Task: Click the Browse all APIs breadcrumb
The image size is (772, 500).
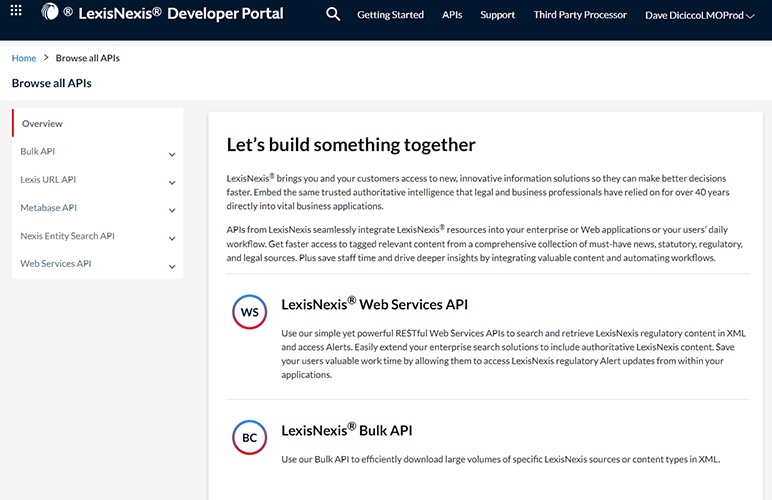Action: (88, 58)
